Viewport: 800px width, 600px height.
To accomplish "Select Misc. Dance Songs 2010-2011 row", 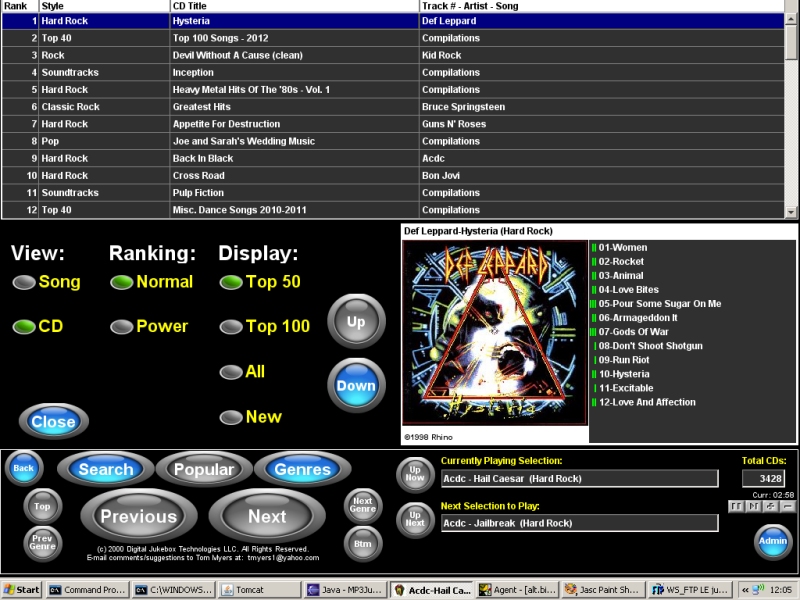I will pos(393,210).
